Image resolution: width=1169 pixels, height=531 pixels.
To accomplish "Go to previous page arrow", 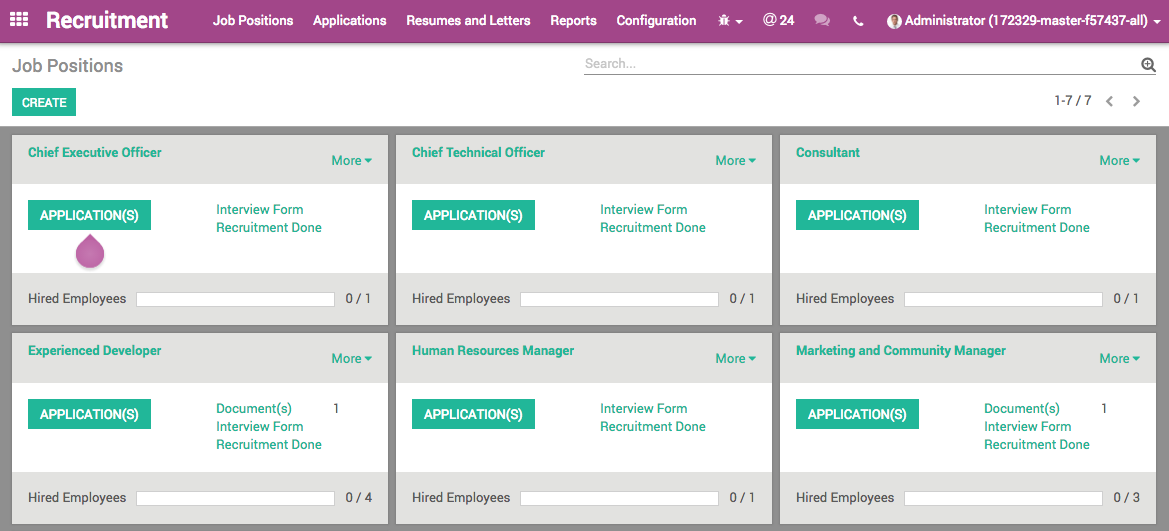I will [x=1109, y=101].
